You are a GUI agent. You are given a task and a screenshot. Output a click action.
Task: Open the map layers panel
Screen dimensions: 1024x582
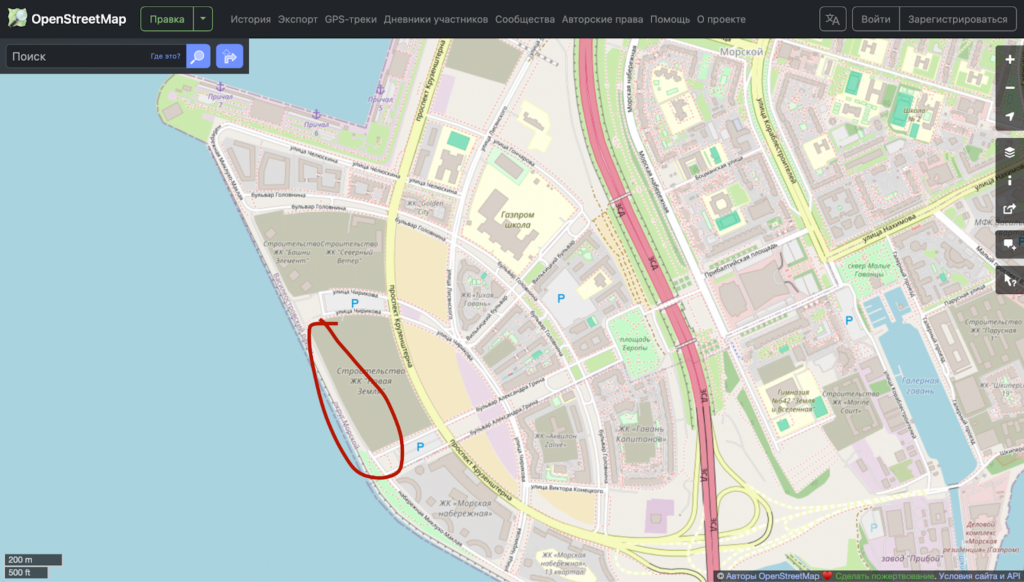point(1009,152)
